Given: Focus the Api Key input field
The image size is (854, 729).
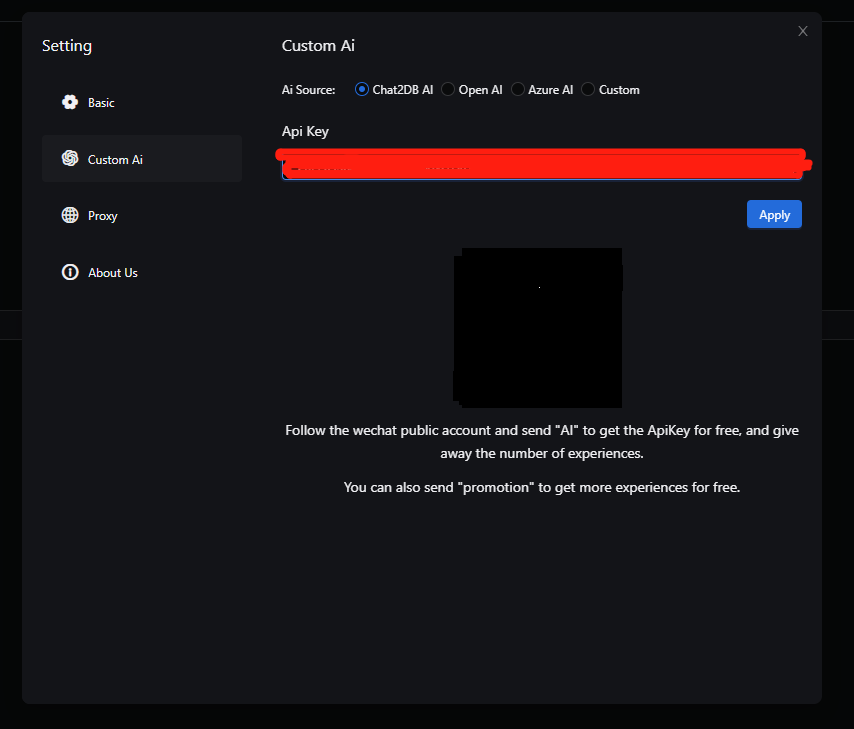Looking at the screenshot, I should pyautogui.click(x=542, y=166).
